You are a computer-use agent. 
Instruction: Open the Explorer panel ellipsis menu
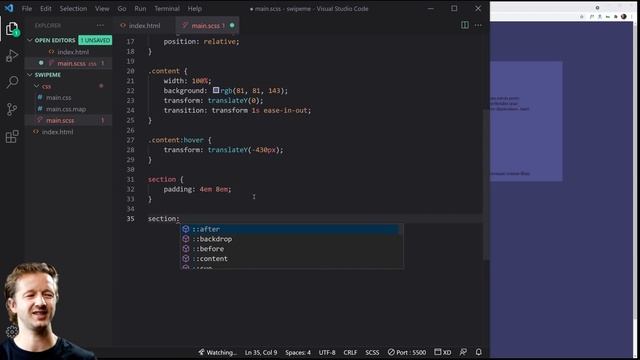point(100,25)
